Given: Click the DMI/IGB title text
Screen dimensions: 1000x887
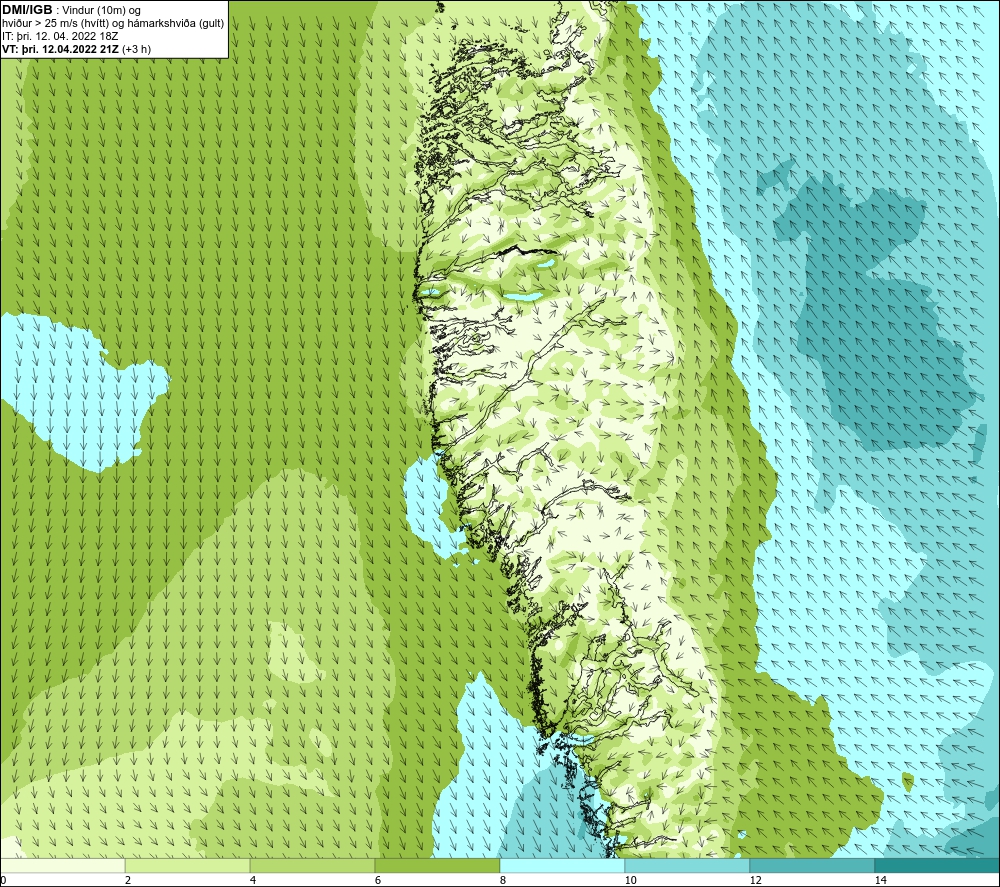Looking at the screenshot, I should pos(27,10).
